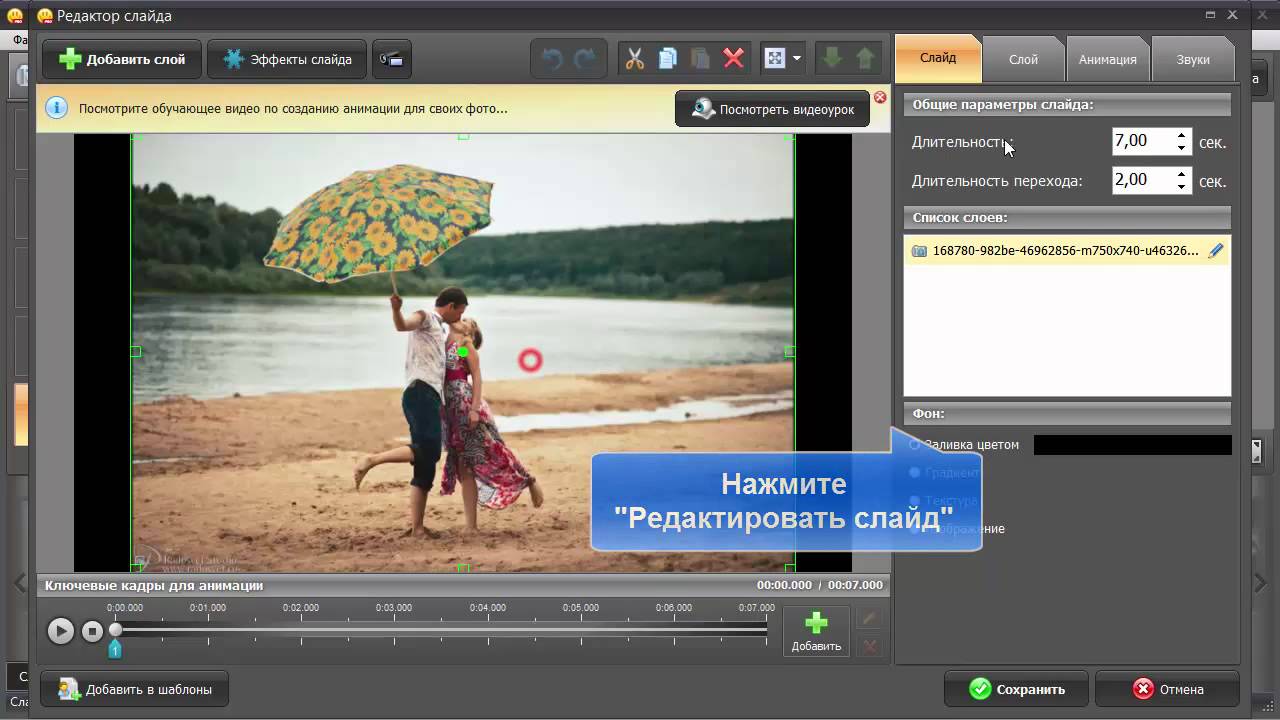
Task: Click the keyframe edit pencil icon
Action: coord(869,620)
